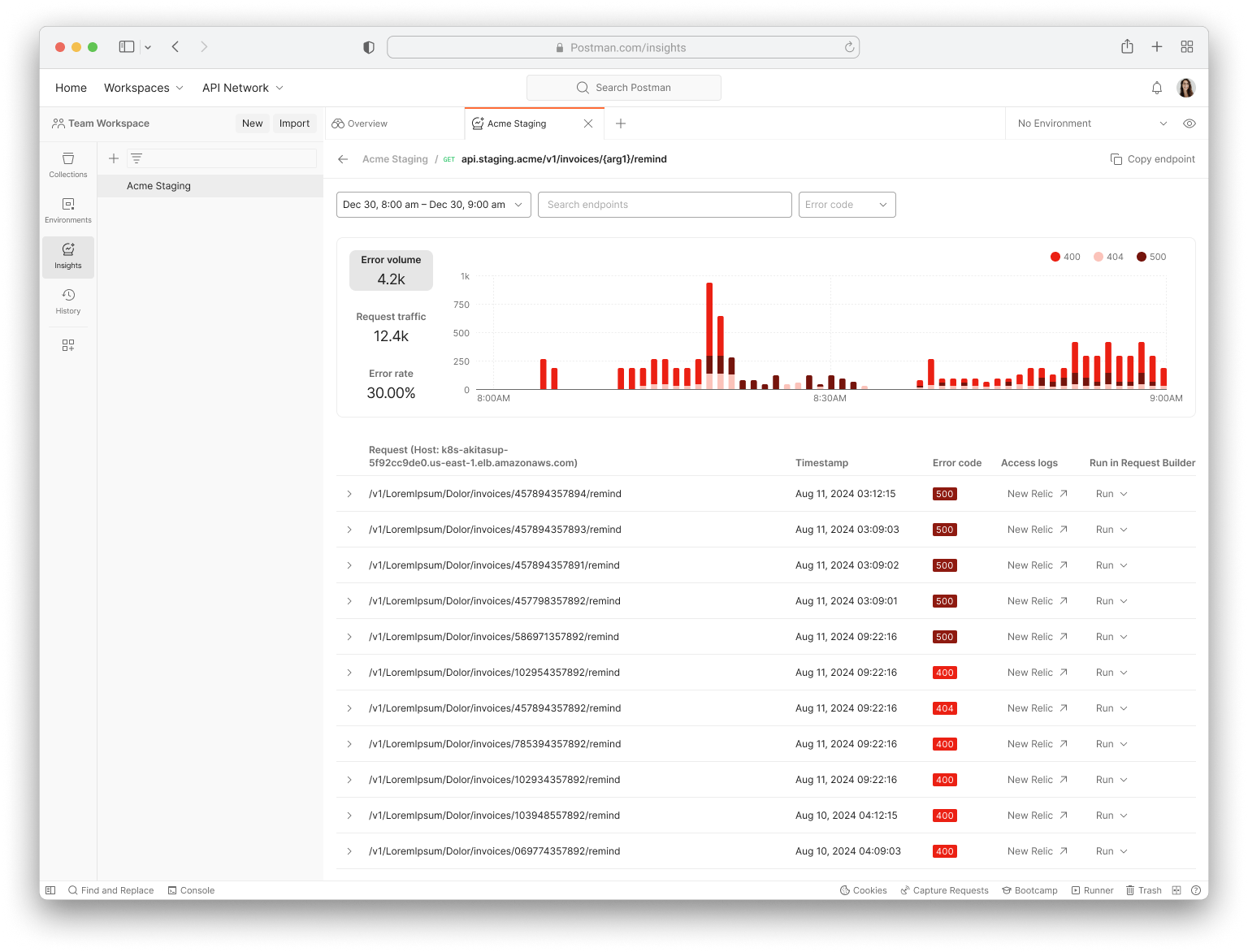Viewport: 1248px width, 952px height.
Task: Select Acme Staging in the sidebar list
Action: pyautogui.click(x=210, y=186)
